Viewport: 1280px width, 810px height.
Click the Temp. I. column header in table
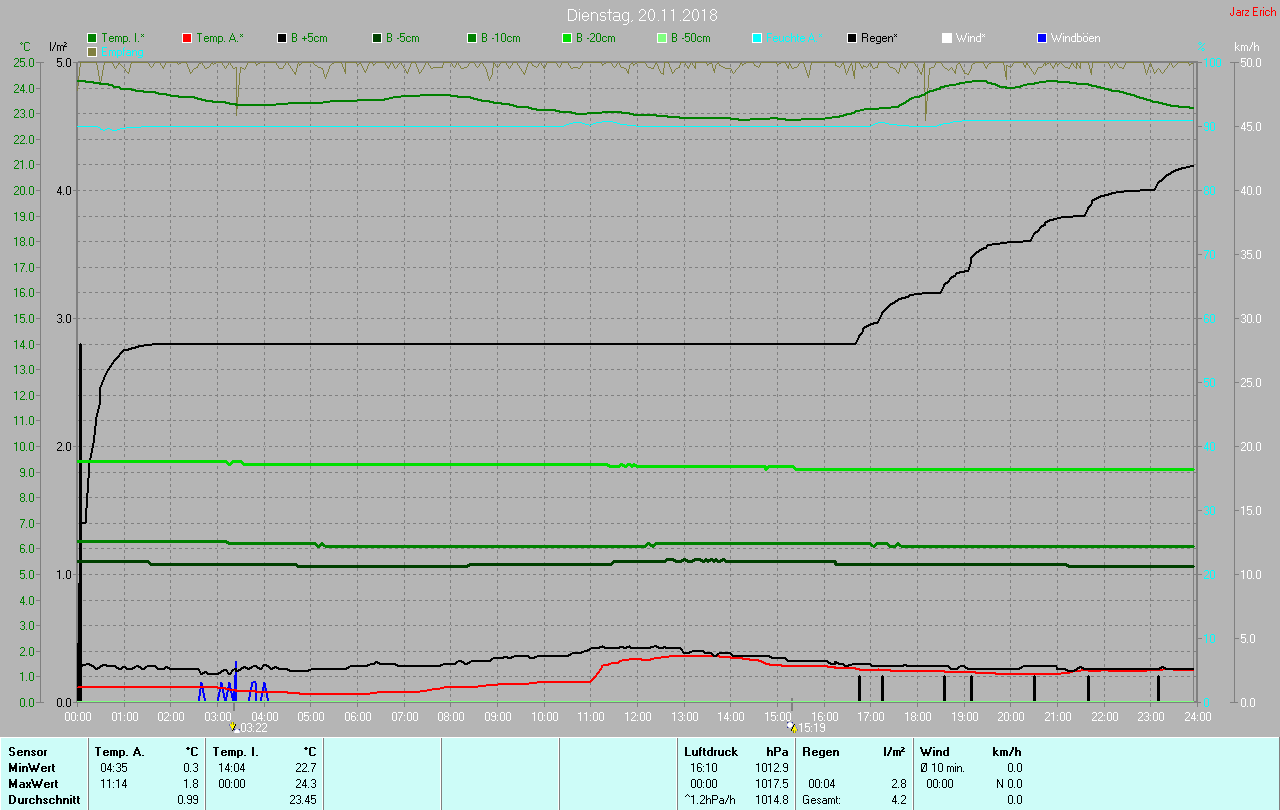pyautogui.click(x=236, y=752)
